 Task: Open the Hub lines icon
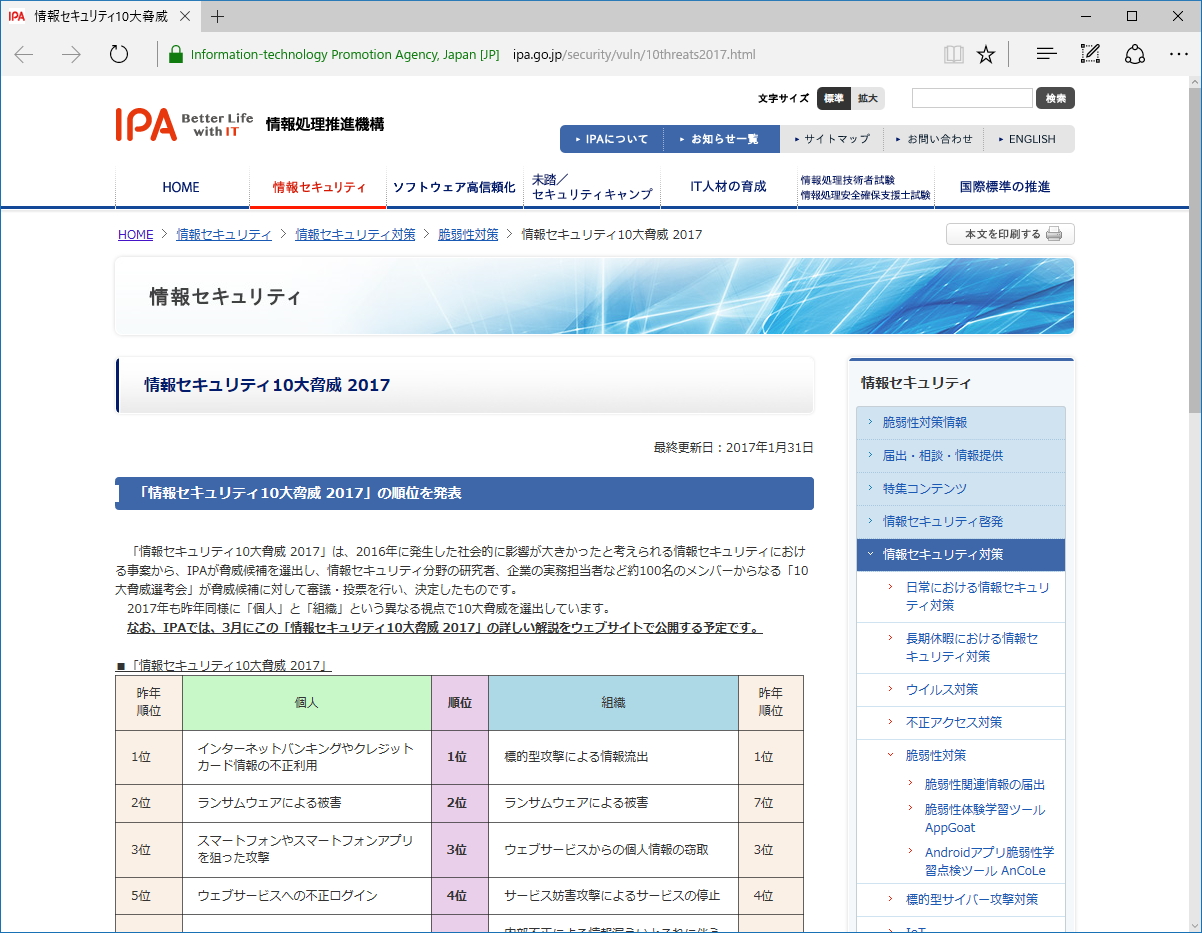1046,54
